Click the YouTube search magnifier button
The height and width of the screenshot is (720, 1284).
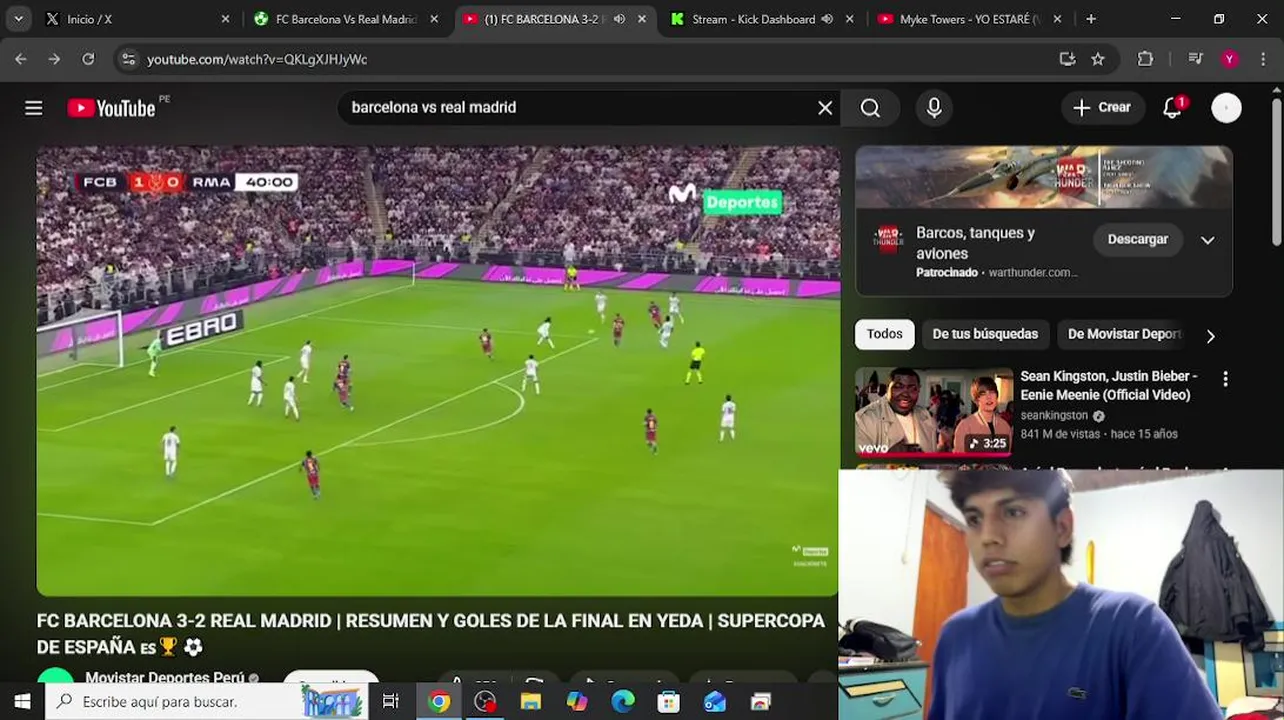(870, 108)
